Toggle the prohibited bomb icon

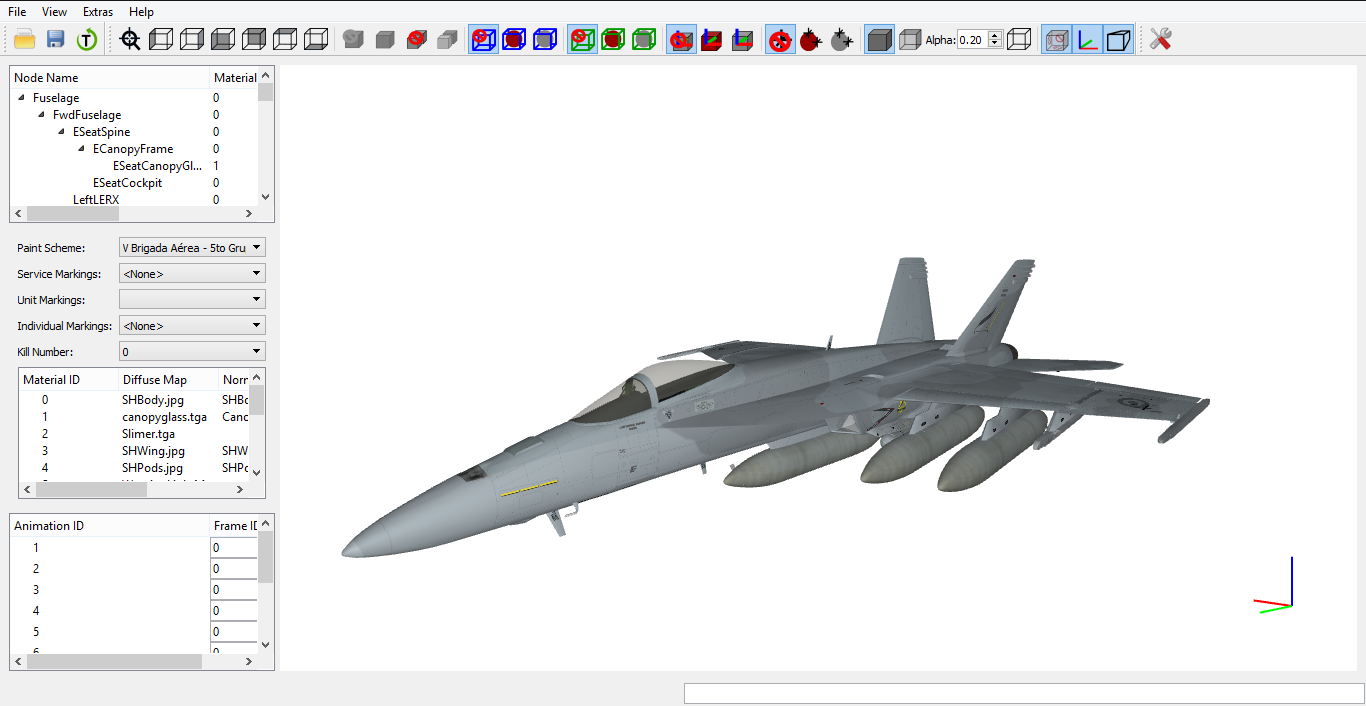tap(780, 40)
